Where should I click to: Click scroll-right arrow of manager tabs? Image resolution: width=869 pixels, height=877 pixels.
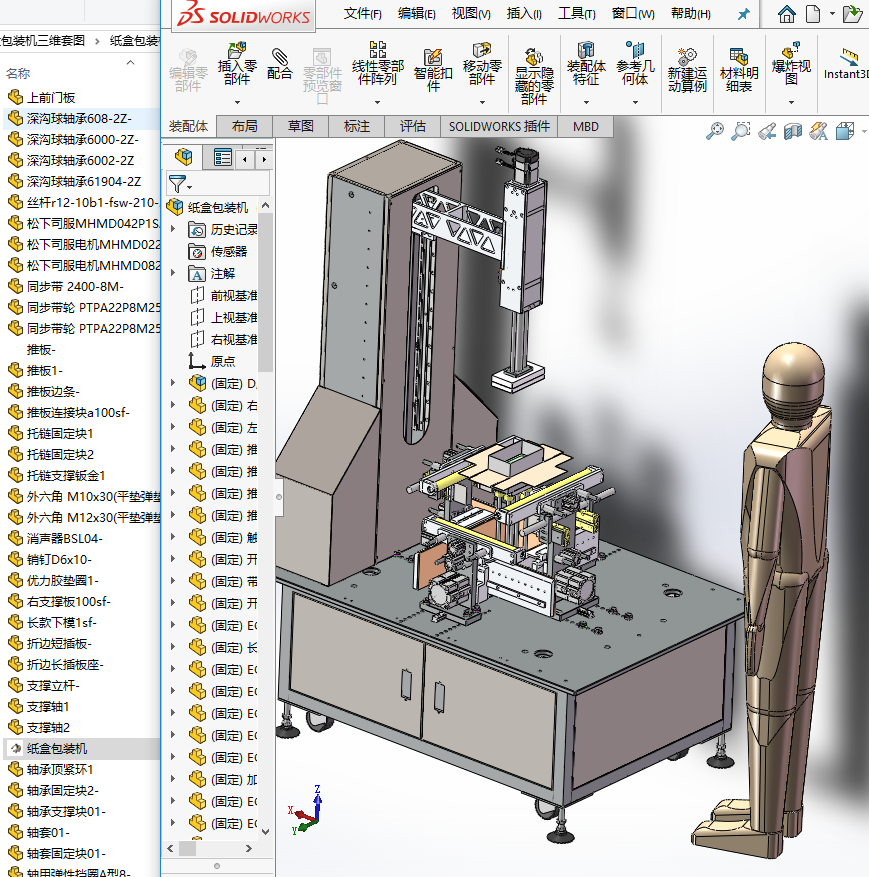(x=264, y=159)
